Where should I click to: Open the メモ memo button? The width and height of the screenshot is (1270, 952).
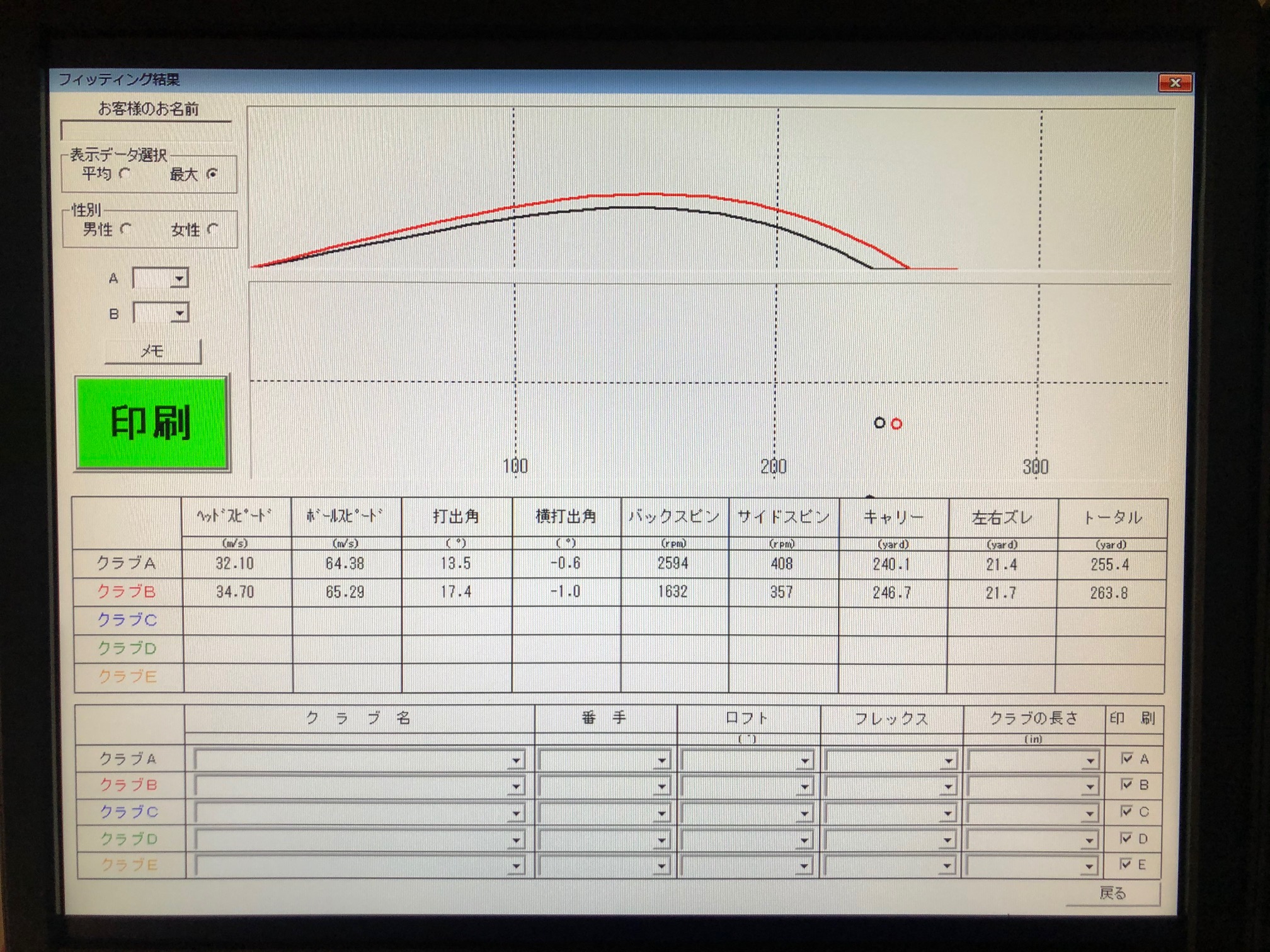click(153, 351)
